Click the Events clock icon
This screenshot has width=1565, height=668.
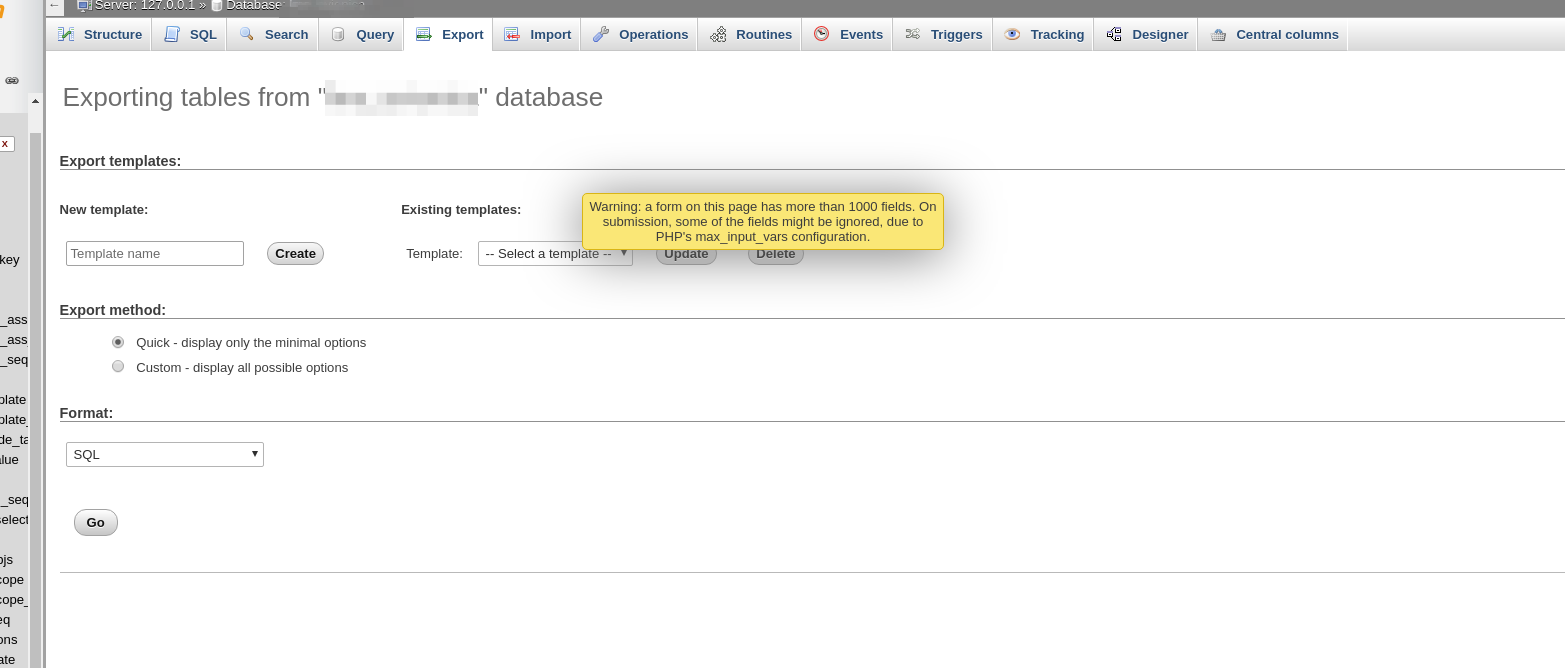(x=821, y=34)
